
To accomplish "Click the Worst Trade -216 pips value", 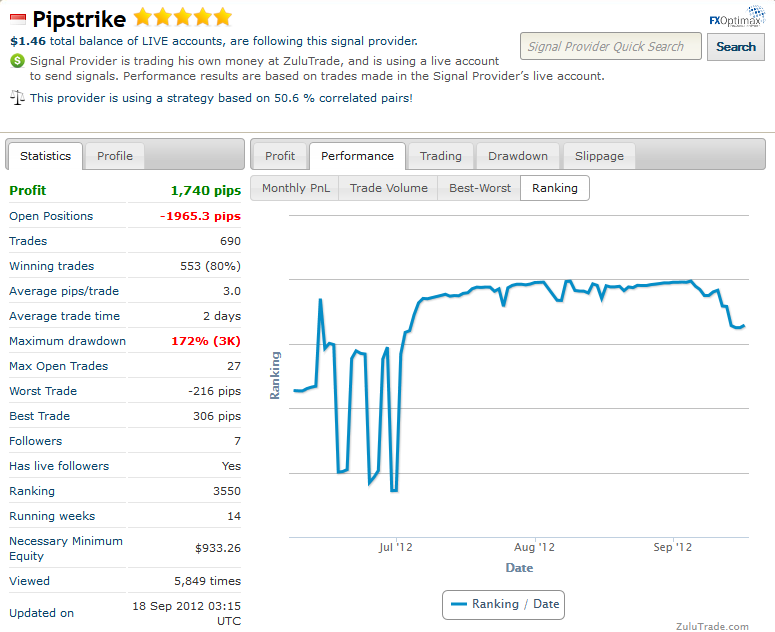I will coord(215,391).
